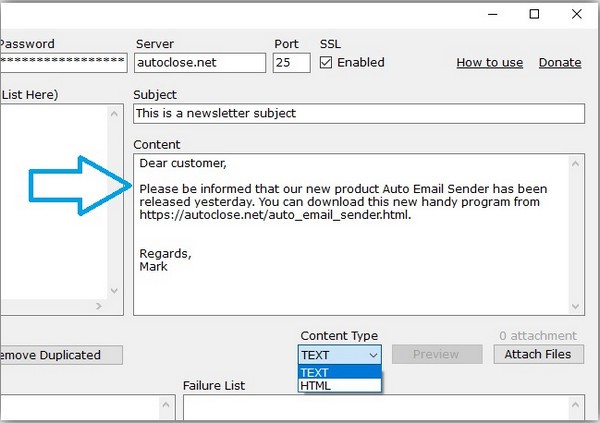This screenshot has width=600, height=423.
Task: Click the Remove Duplicated button
Action: click(60, 354)
